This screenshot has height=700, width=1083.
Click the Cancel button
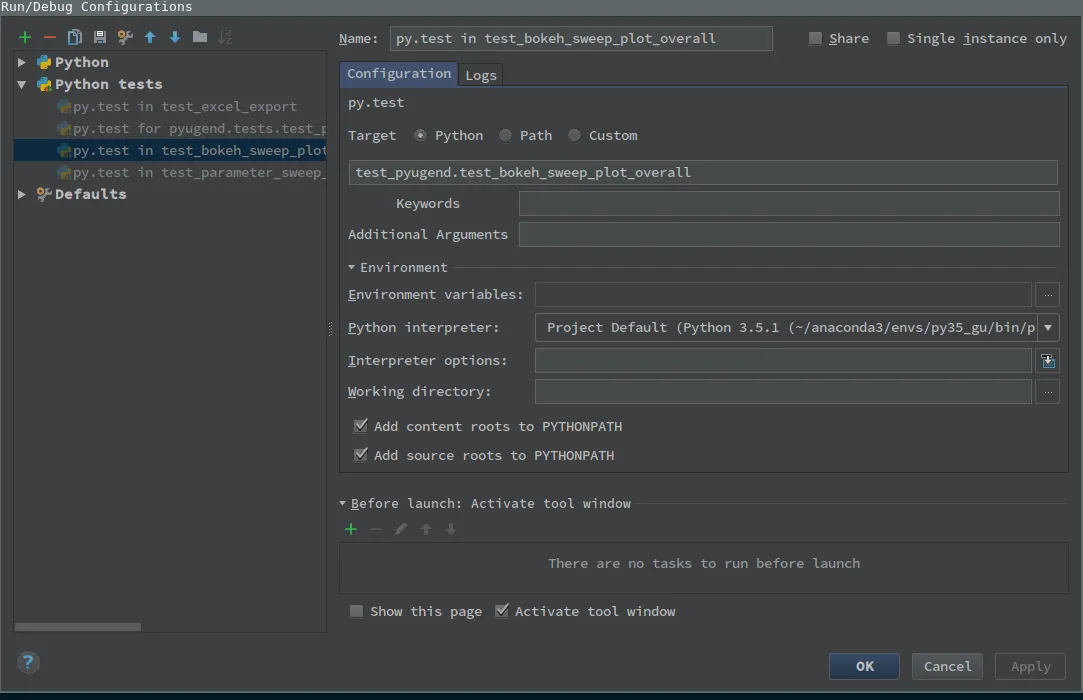(947, 666)
